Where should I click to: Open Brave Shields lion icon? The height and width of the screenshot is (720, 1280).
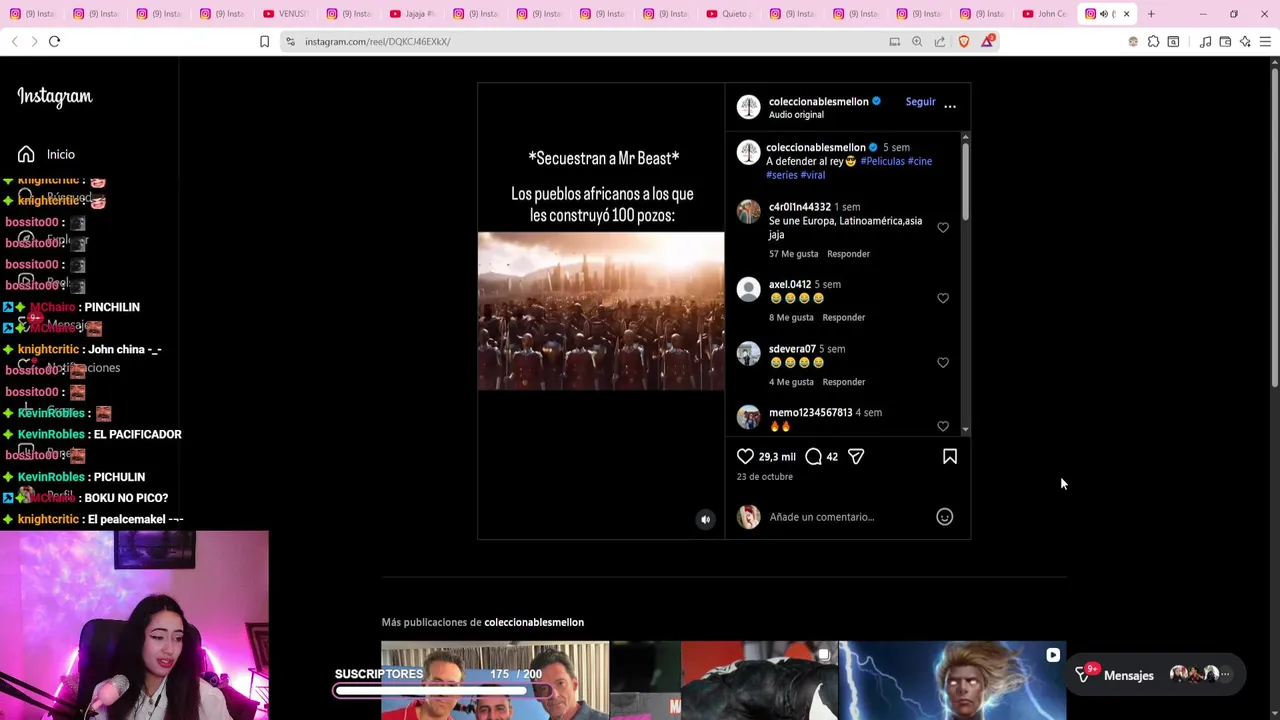[x=964, y=41]
